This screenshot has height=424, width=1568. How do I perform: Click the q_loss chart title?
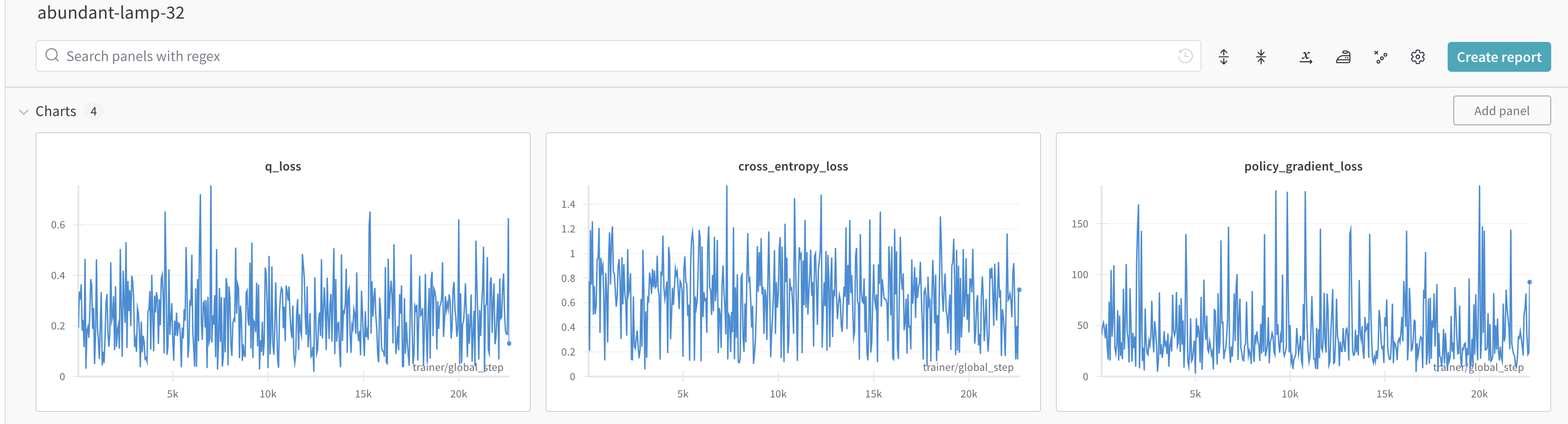coord(283,167)
